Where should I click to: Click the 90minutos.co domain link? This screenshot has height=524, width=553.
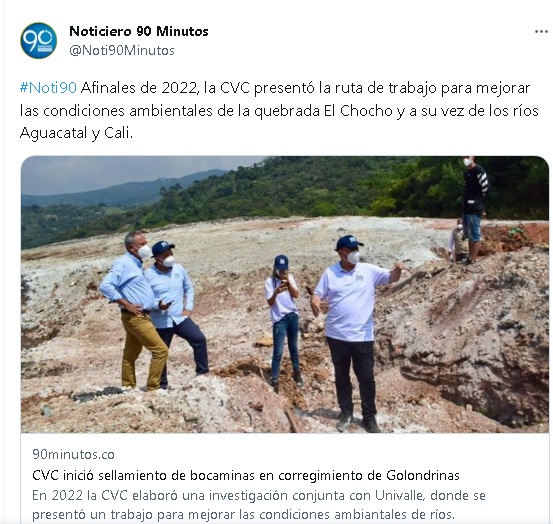73,454
